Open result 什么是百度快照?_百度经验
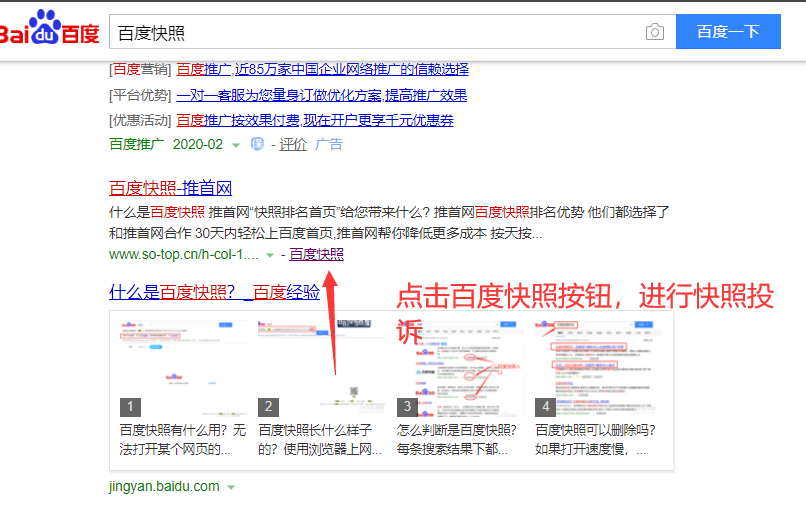Viewport: 806px width, 506px height. (214, 293)
